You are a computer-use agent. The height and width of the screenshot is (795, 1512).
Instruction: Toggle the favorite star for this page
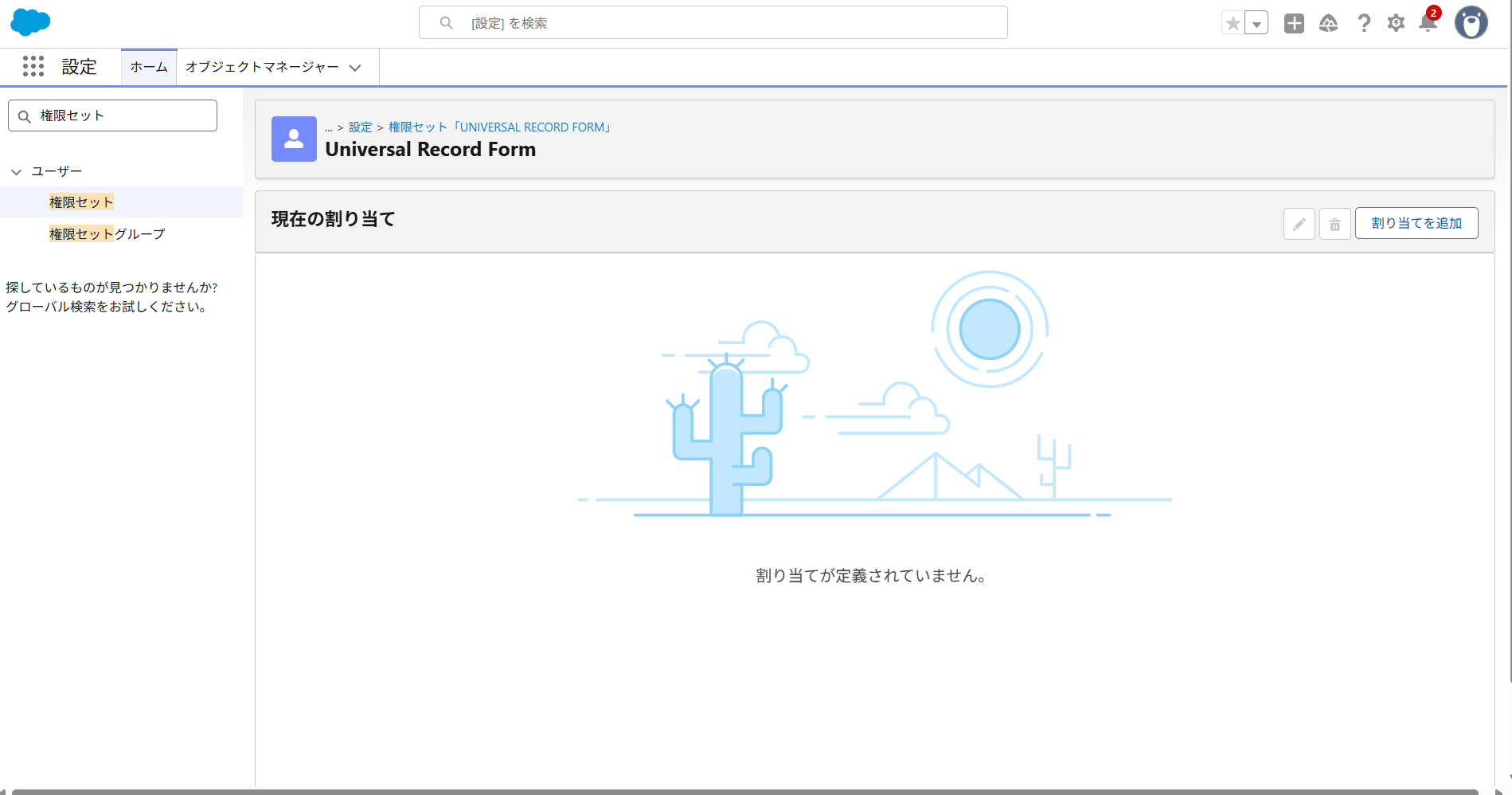[x=1233, y=23]
